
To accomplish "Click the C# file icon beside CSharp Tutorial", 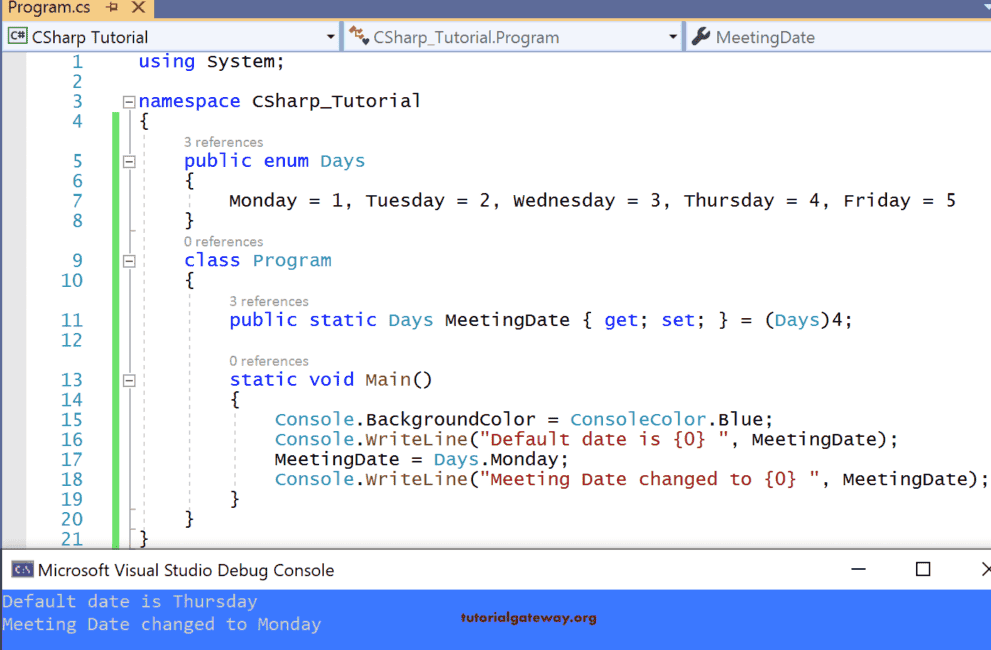I will click(17, 36).
